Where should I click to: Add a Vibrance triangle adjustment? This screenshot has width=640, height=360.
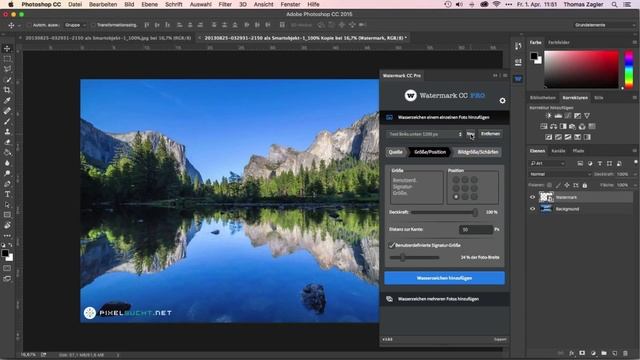(587, 116)
